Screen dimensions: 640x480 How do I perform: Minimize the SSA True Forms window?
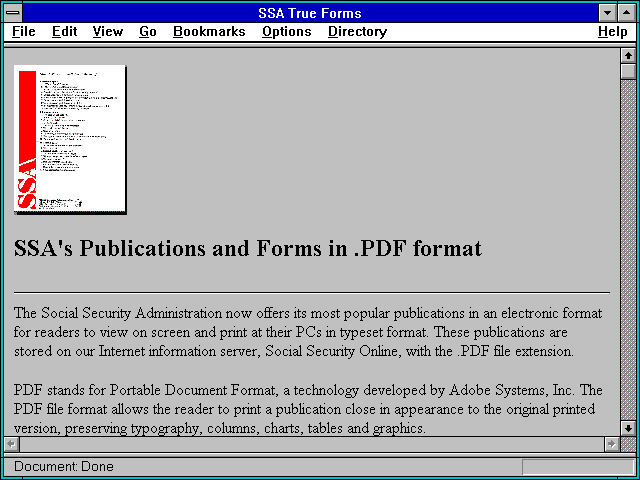(x=607, y=13)
